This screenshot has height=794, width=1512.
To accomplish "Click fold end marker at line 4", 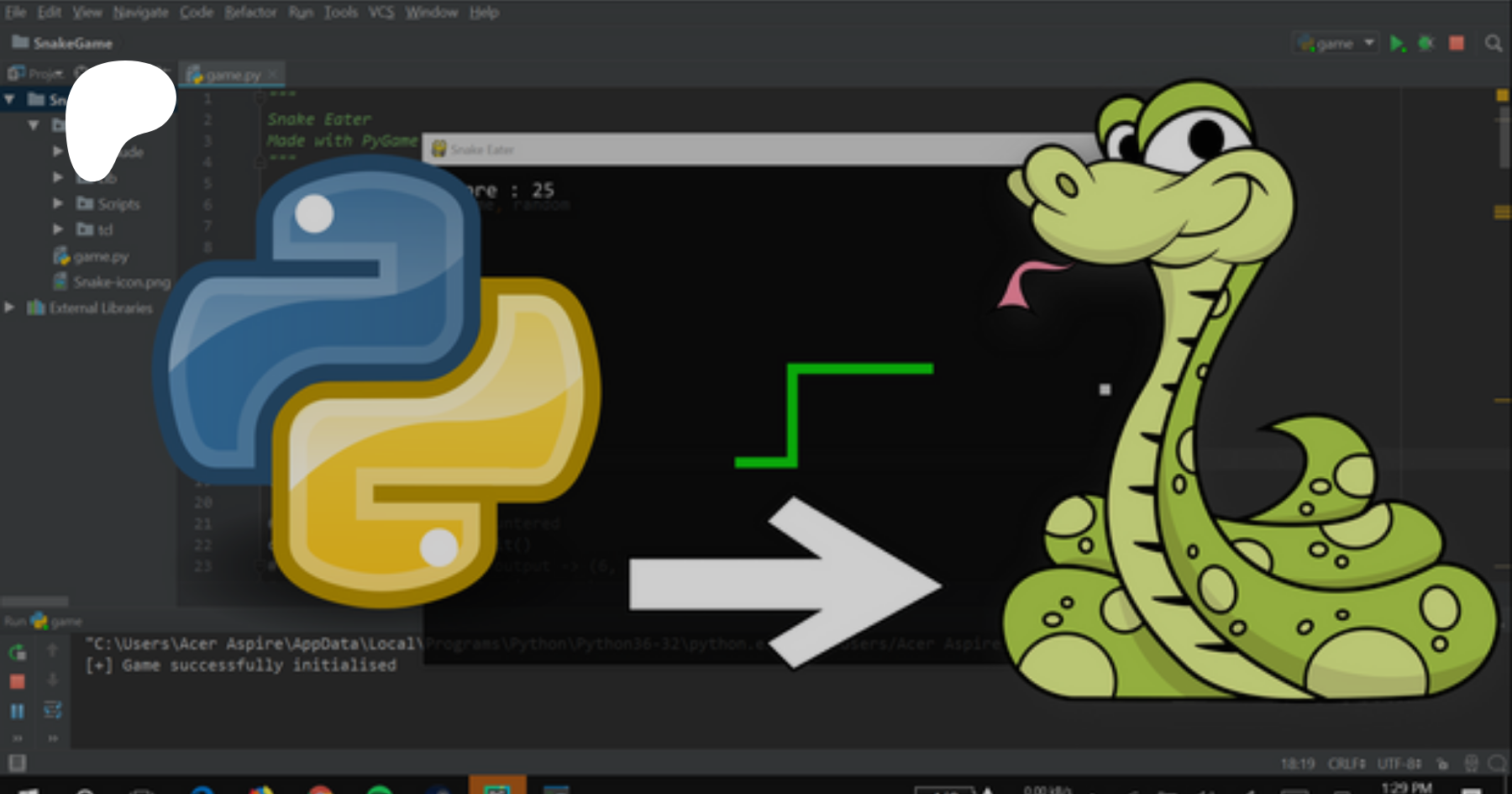I will pyautogui.click(x=260, y=160).
